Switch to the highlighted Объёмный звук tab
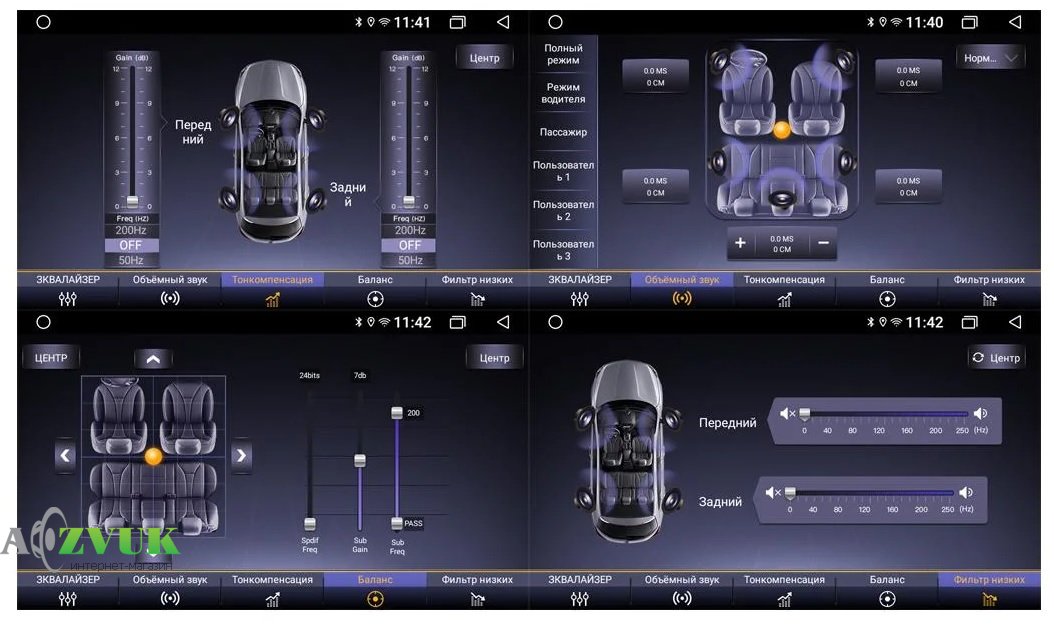 [682, 280]
